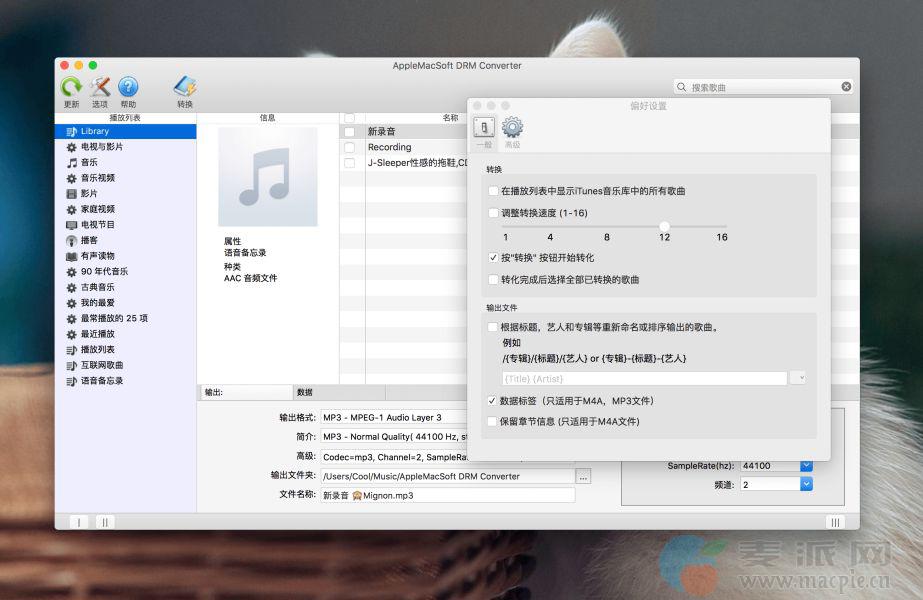Click the browse button beside output folder path
Screen dimensions: 923x600
coord(584,476)
